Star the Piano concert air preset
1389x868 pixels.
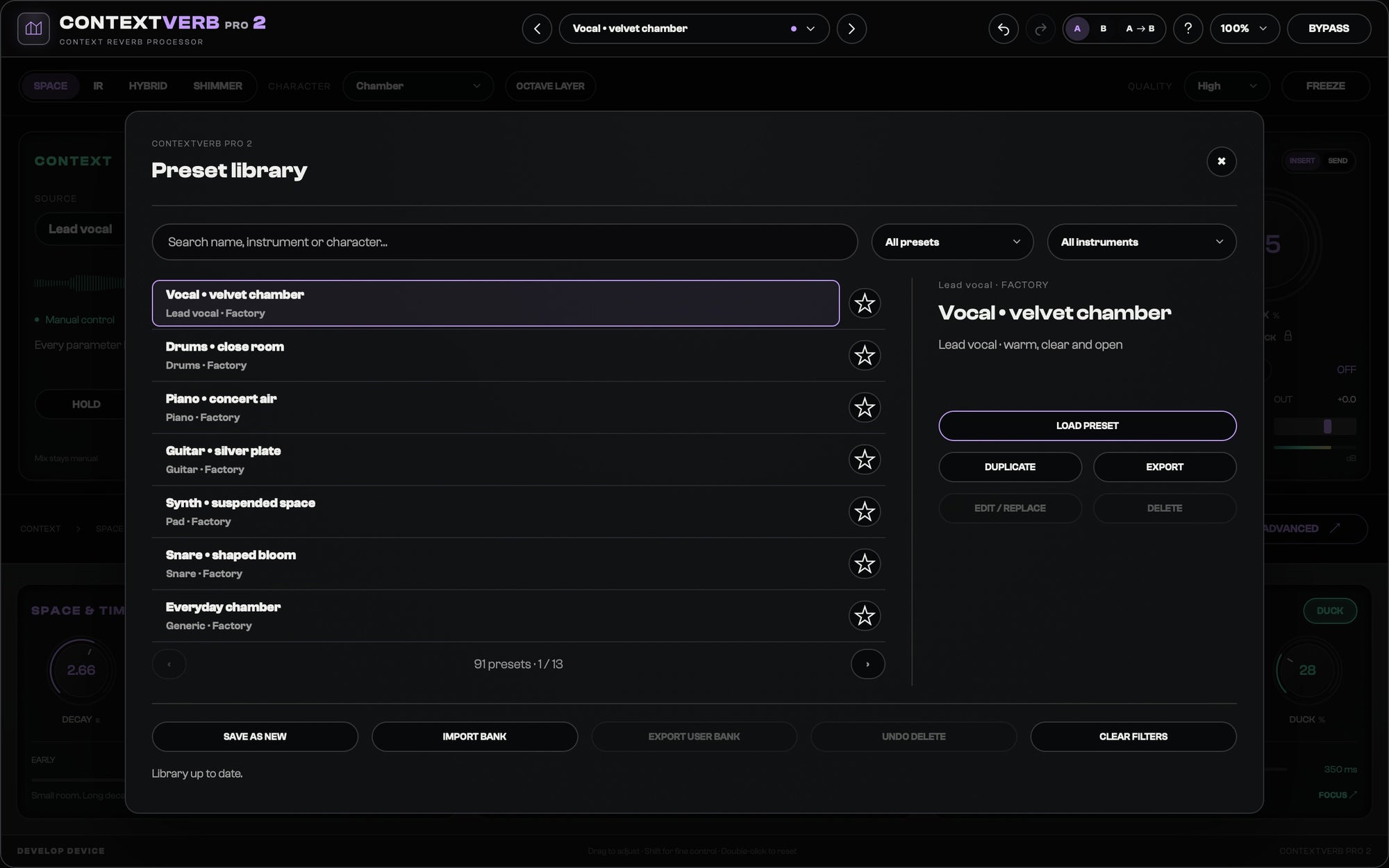(865, 408)
